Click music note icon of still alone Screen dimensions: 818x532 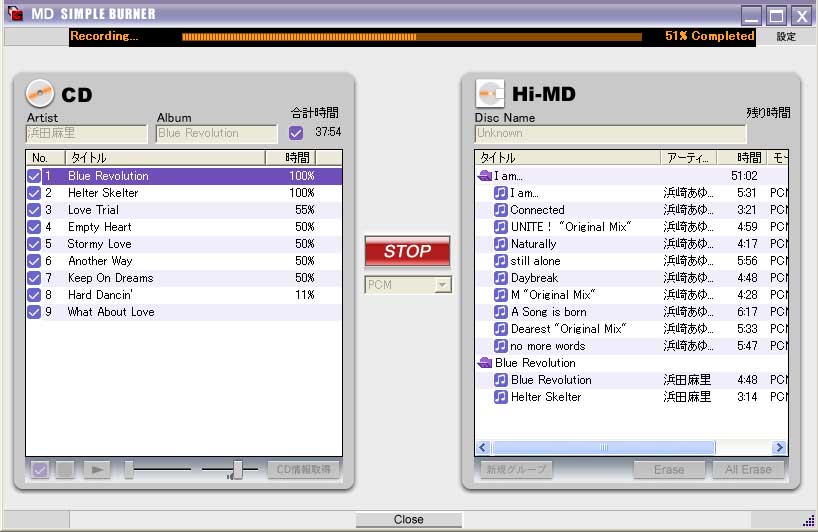point(500,261)
